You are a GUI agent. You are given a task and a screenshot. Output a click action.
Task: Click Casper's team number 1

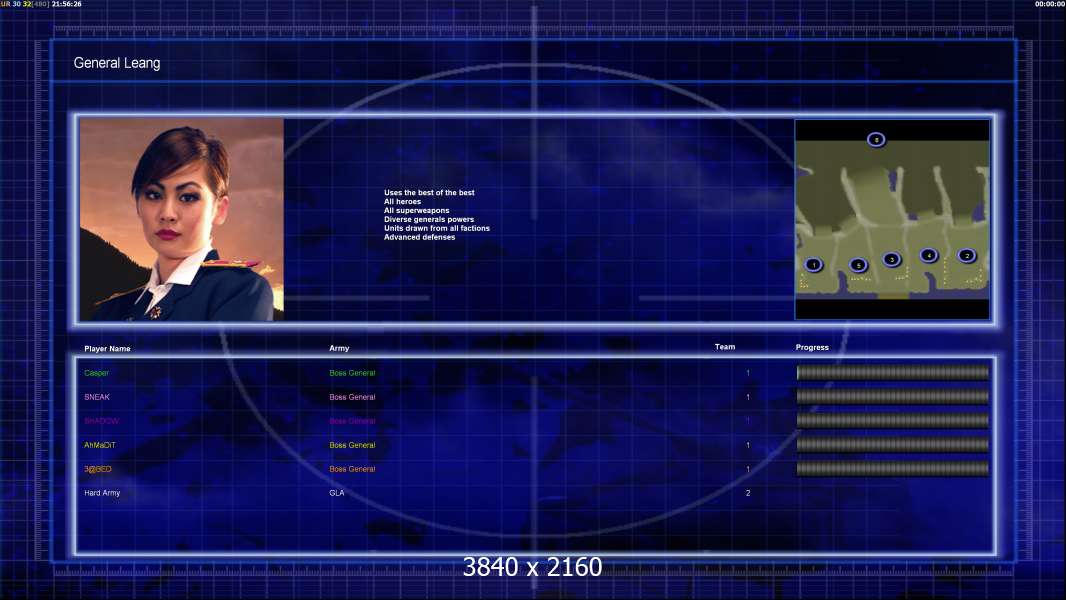point(748,373)
